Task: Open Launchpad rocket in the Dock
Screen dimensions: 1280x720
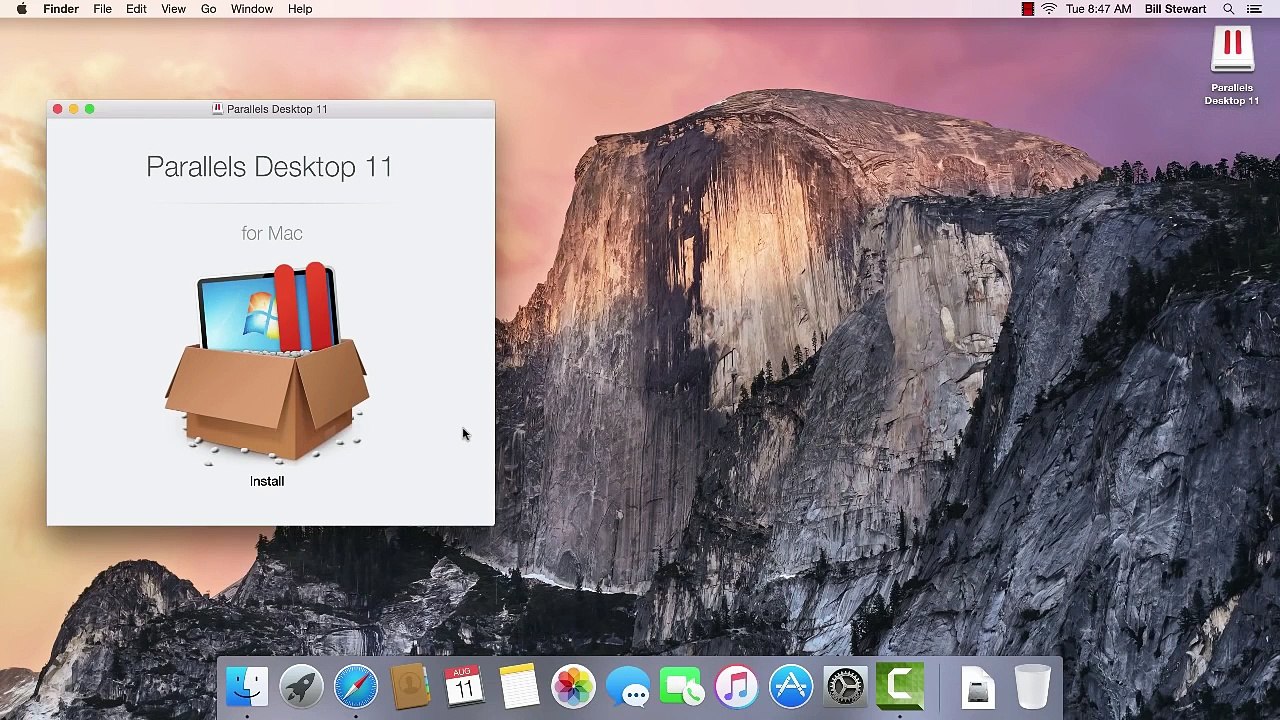Action: pyautogui.click(x=301, y=687)
